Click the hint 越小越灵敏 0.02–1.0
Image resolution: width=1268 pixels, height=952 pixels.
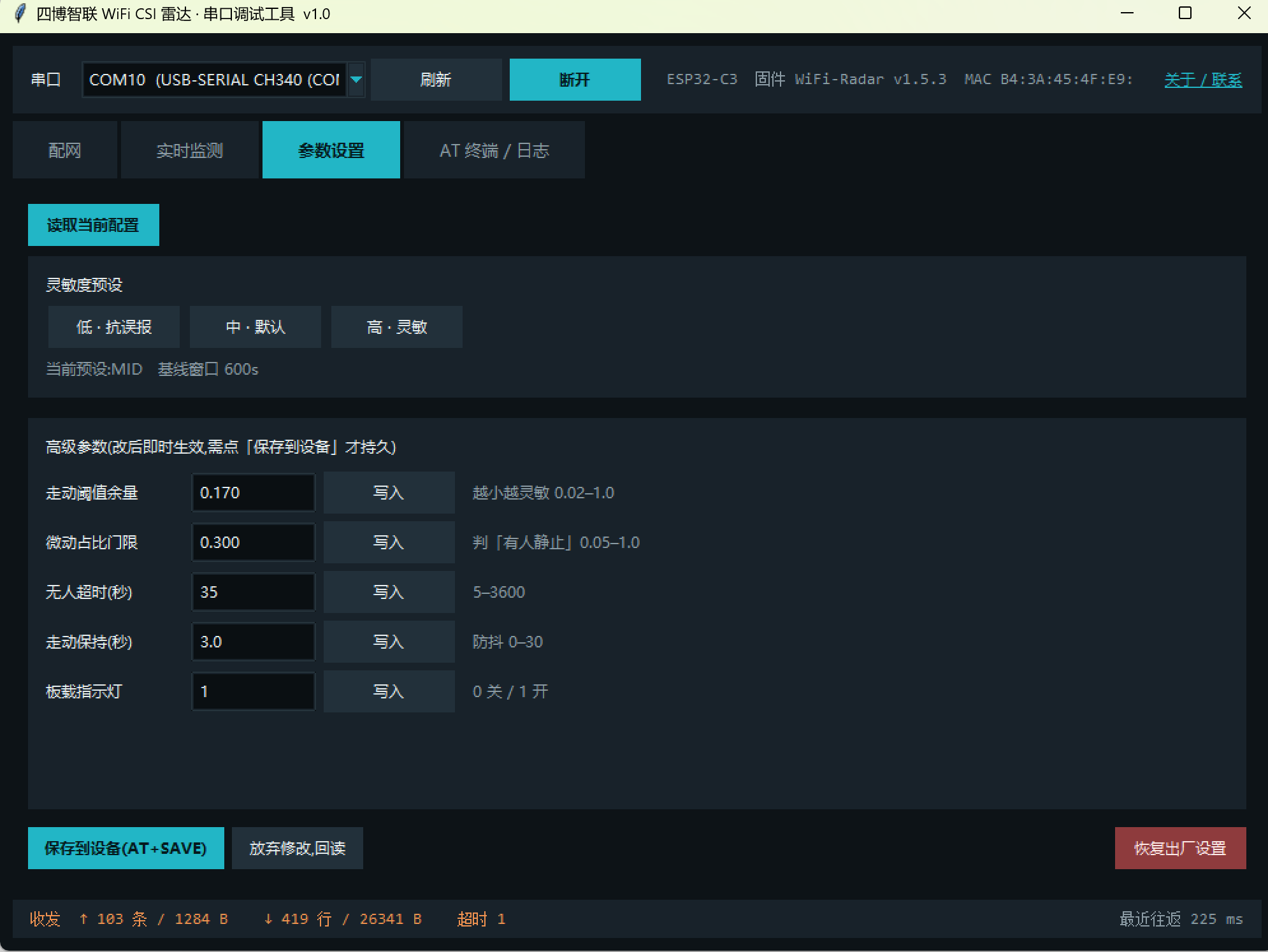click(x=543, y=493)
